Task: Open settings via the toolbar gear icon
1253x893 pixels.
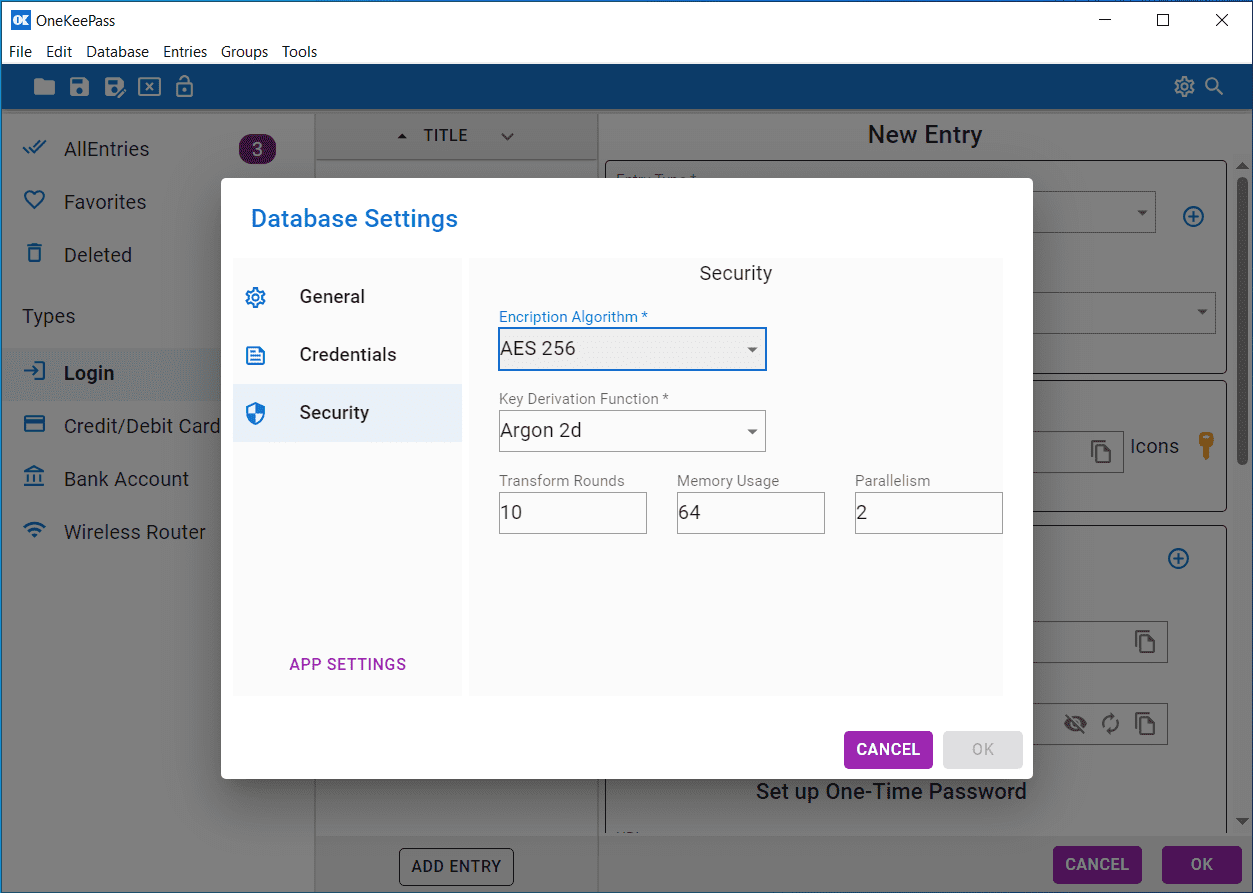Action: (x=1184, y=87)
